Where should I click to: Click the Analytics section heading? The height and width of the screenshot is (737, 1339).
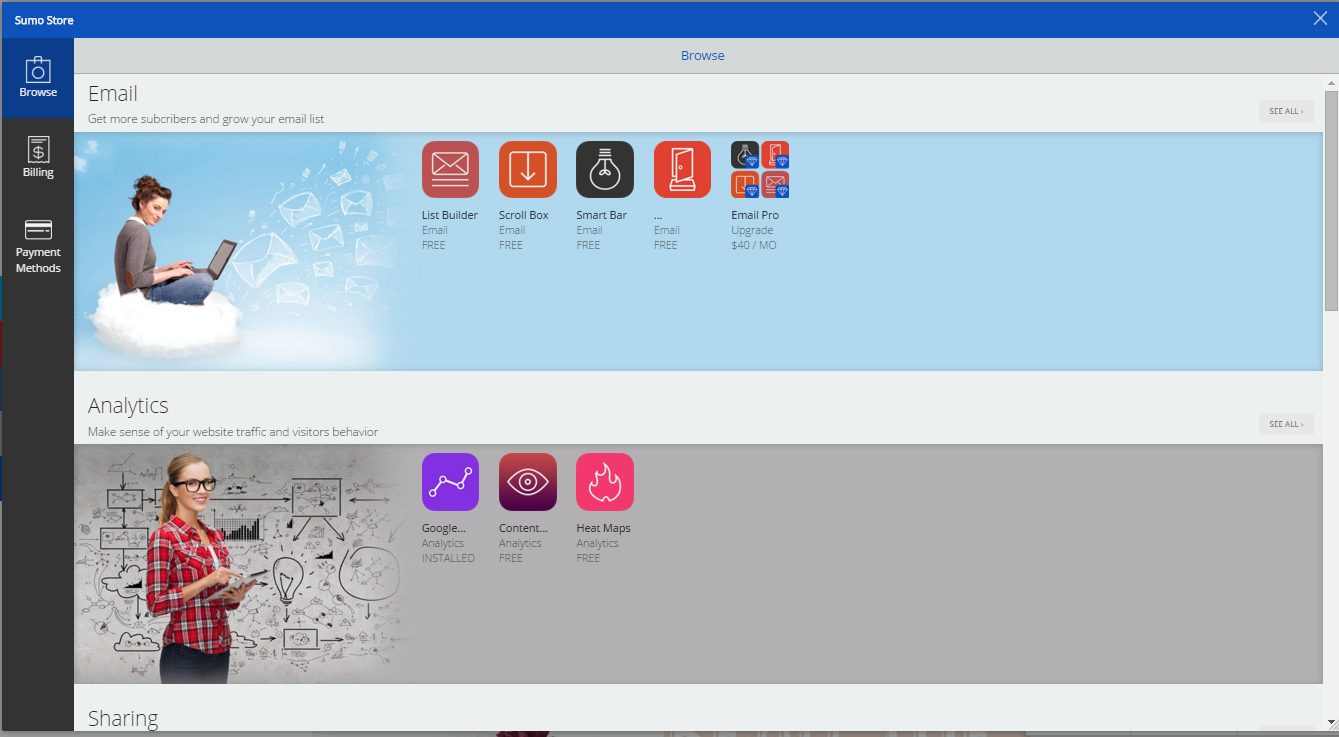pyautogui.click(x=128, y=406)
